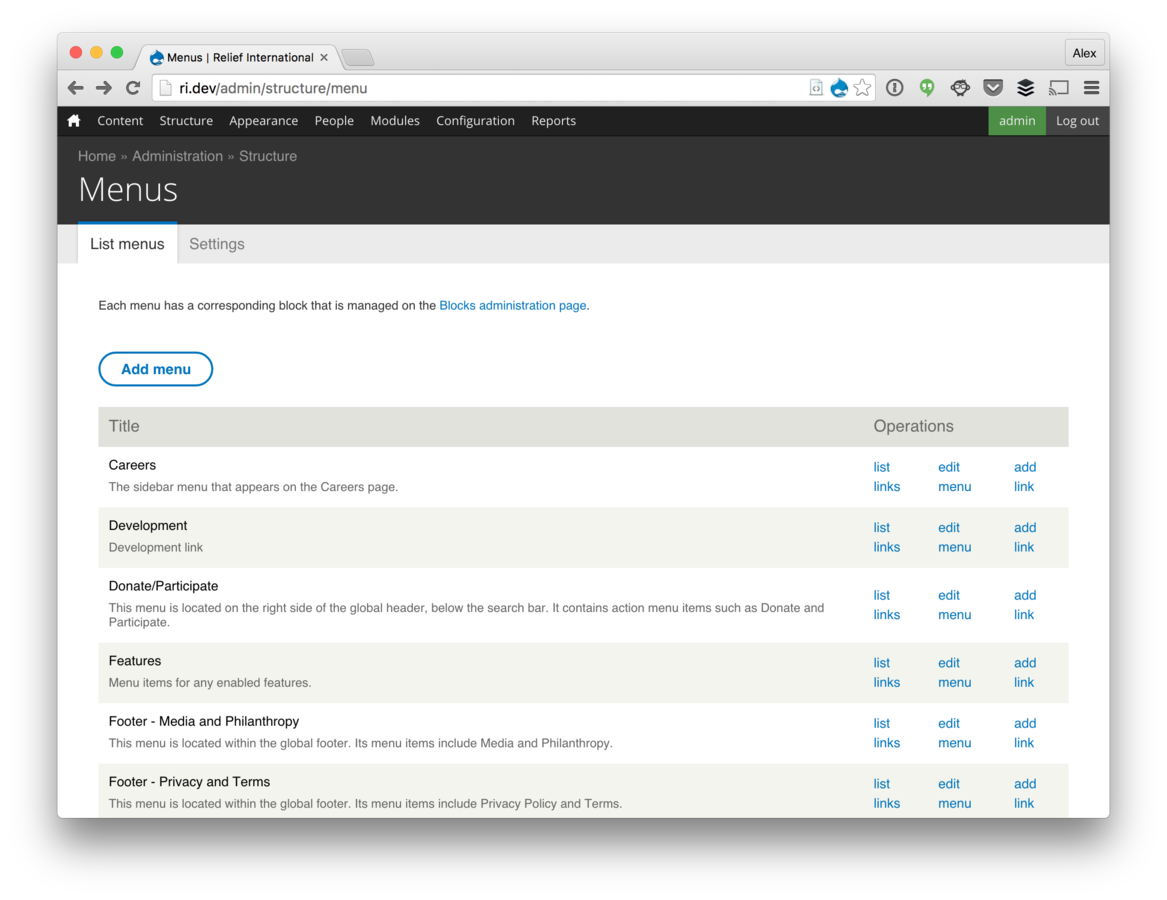Click the circled info extension icon
The image size is (1167, 900).
pos(895,88)
